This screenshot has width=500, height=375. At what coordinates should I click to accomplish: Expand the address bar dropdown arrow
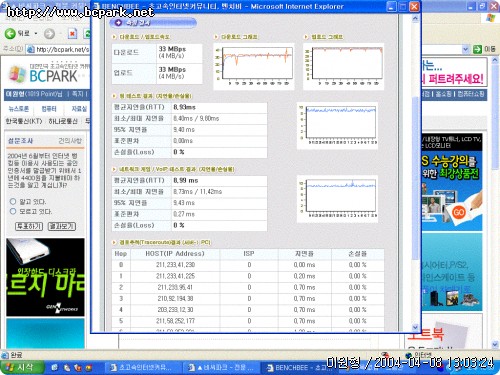tap(466, 49)
